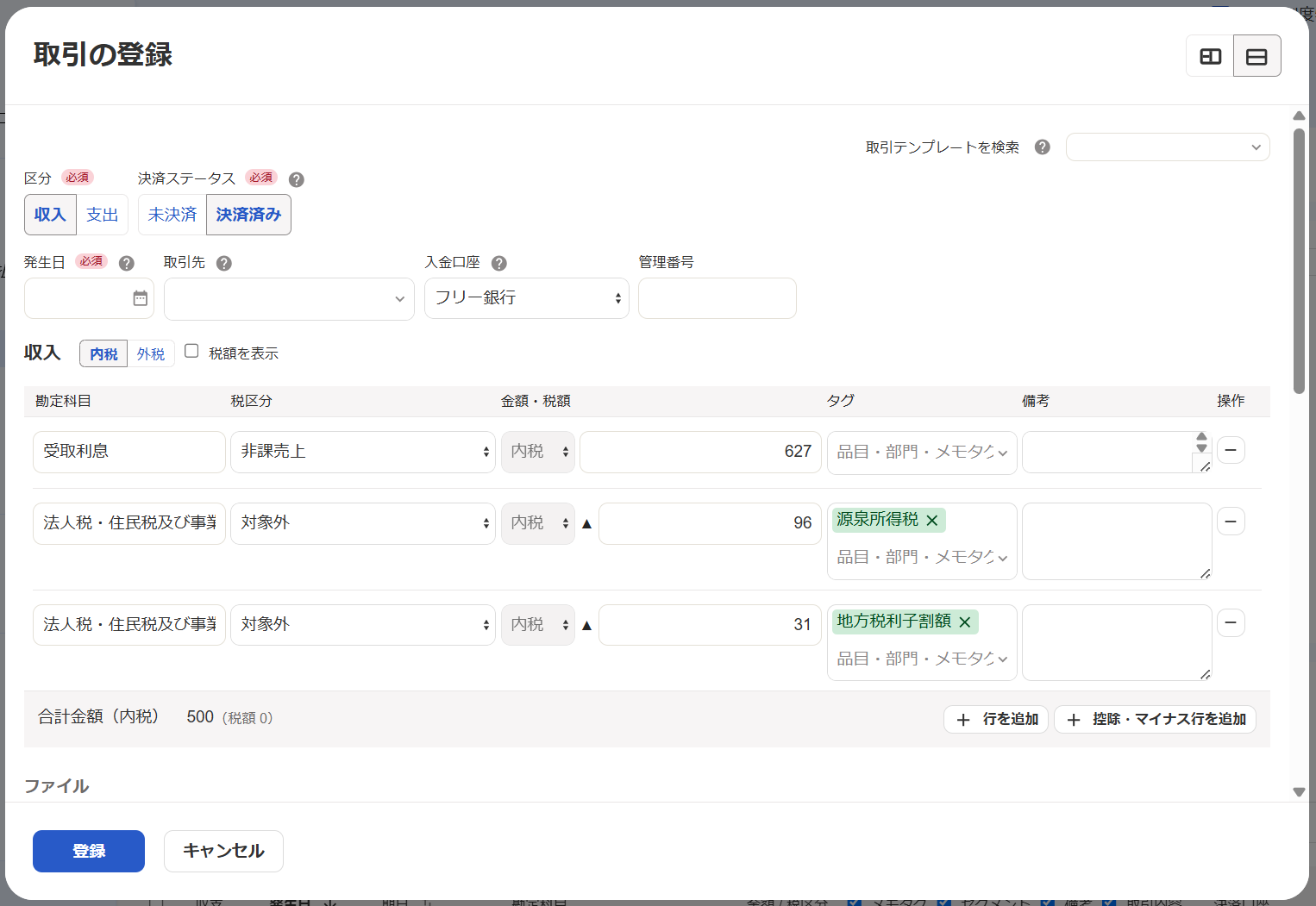Image resolution: width=1316 pixels, height=906 pixels.
Task: Click the amount field showing 31
Action: click(x=710, y=625)
